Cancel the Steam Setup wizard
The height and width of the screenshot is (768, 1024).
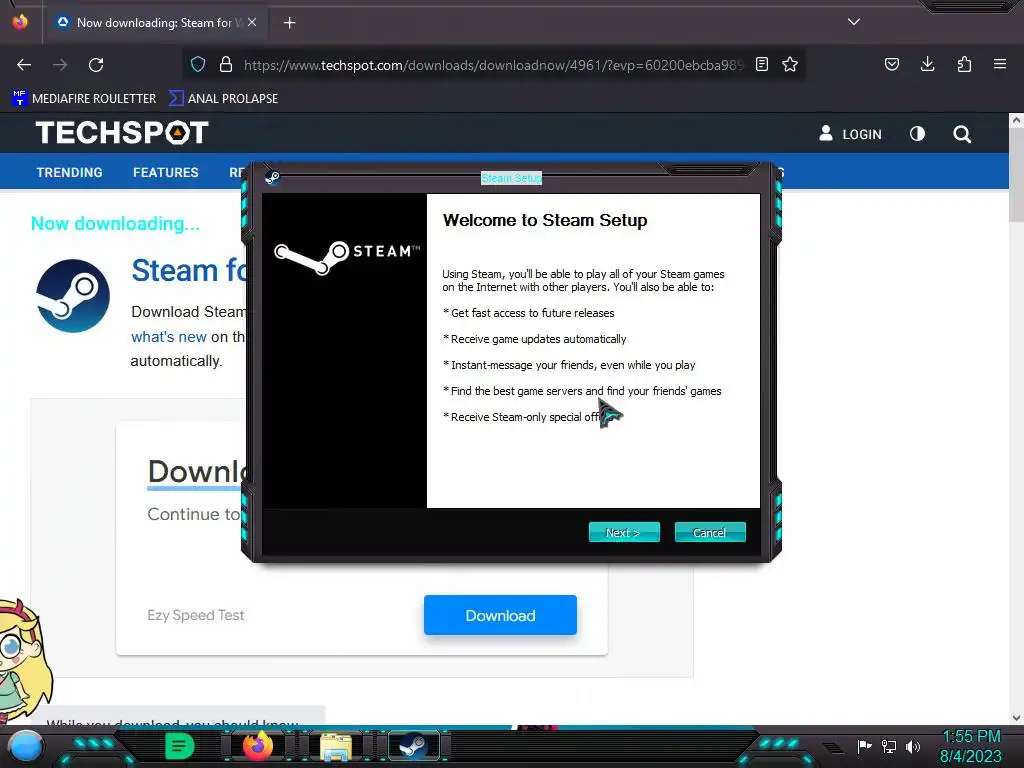pyautogui.click(x=709, y=532)
